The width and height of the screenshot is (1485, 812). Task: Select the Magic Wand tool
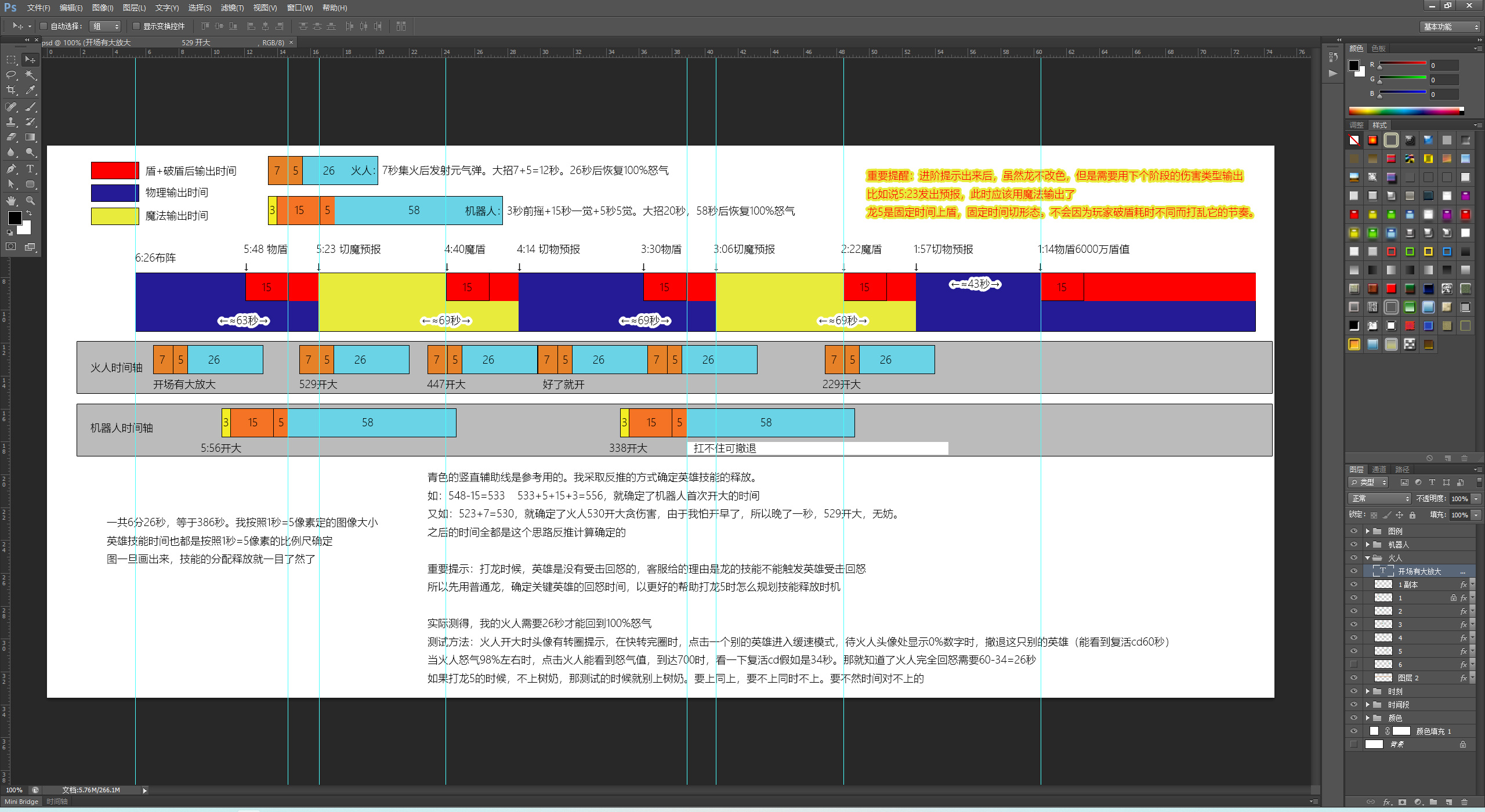pos(30,75)
